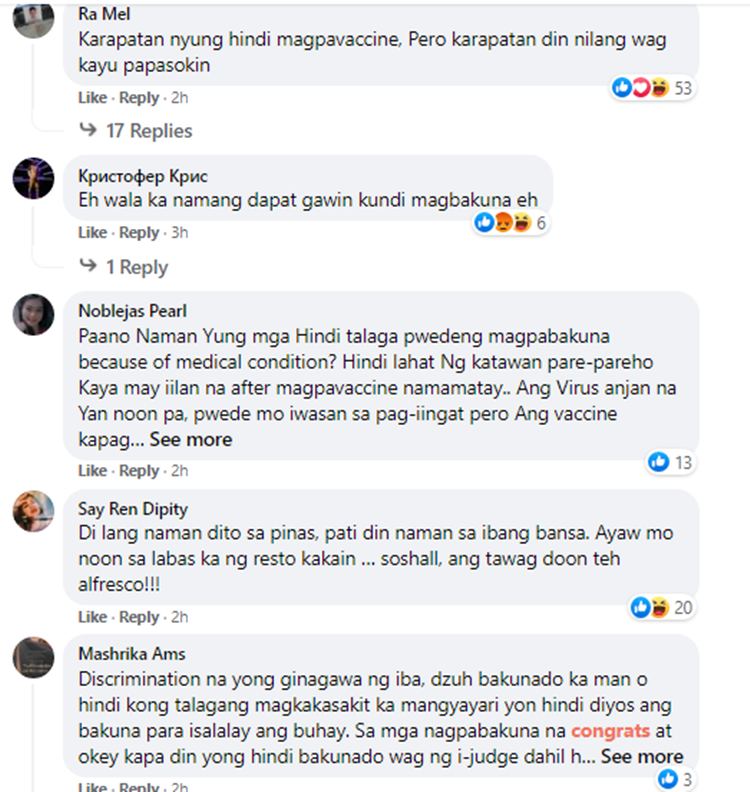Open Mashrika Ams profile avatar
This screenshot has width=750, height=792.
coord(33,658)
